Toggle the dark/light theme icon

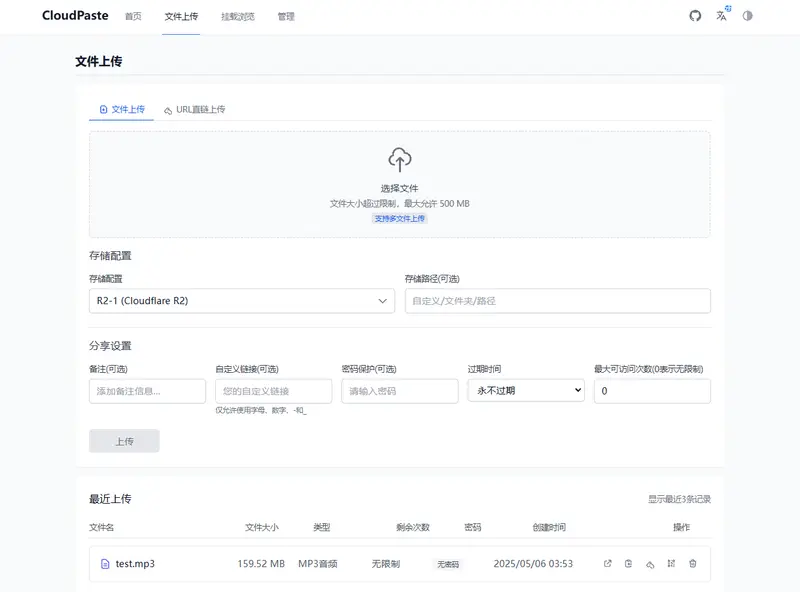pos(748,16)
